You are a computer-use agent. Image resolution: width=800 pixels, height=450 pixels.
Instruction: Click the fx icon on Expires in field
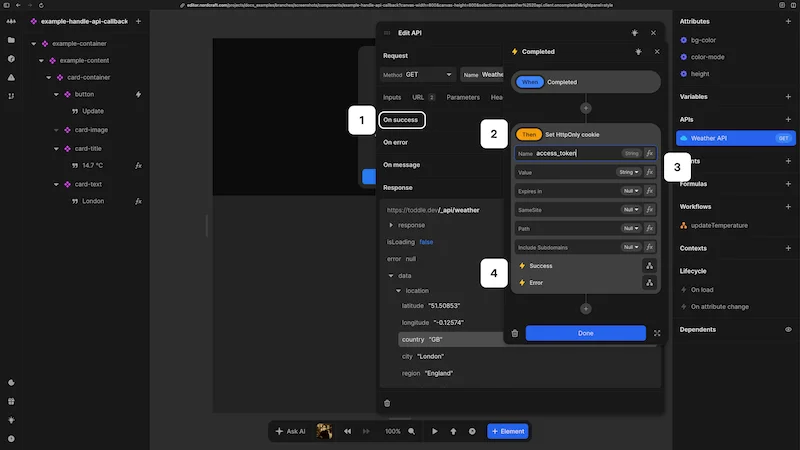[x=649, y=191]
